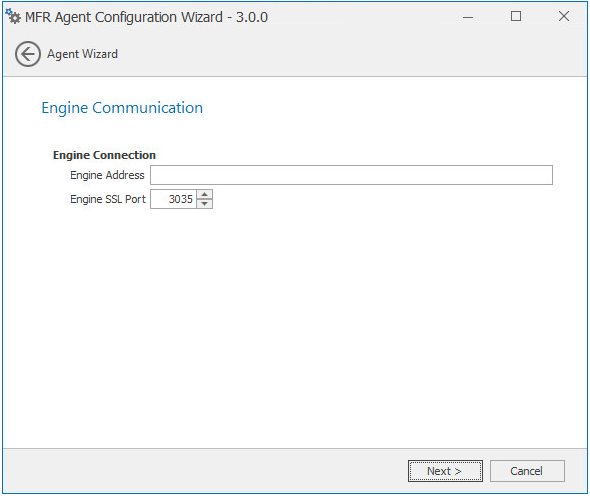Close the MFR Agent Configuration Wizard
The height and width of the screenshot is (496, 590).
click(x=564, y=16)
